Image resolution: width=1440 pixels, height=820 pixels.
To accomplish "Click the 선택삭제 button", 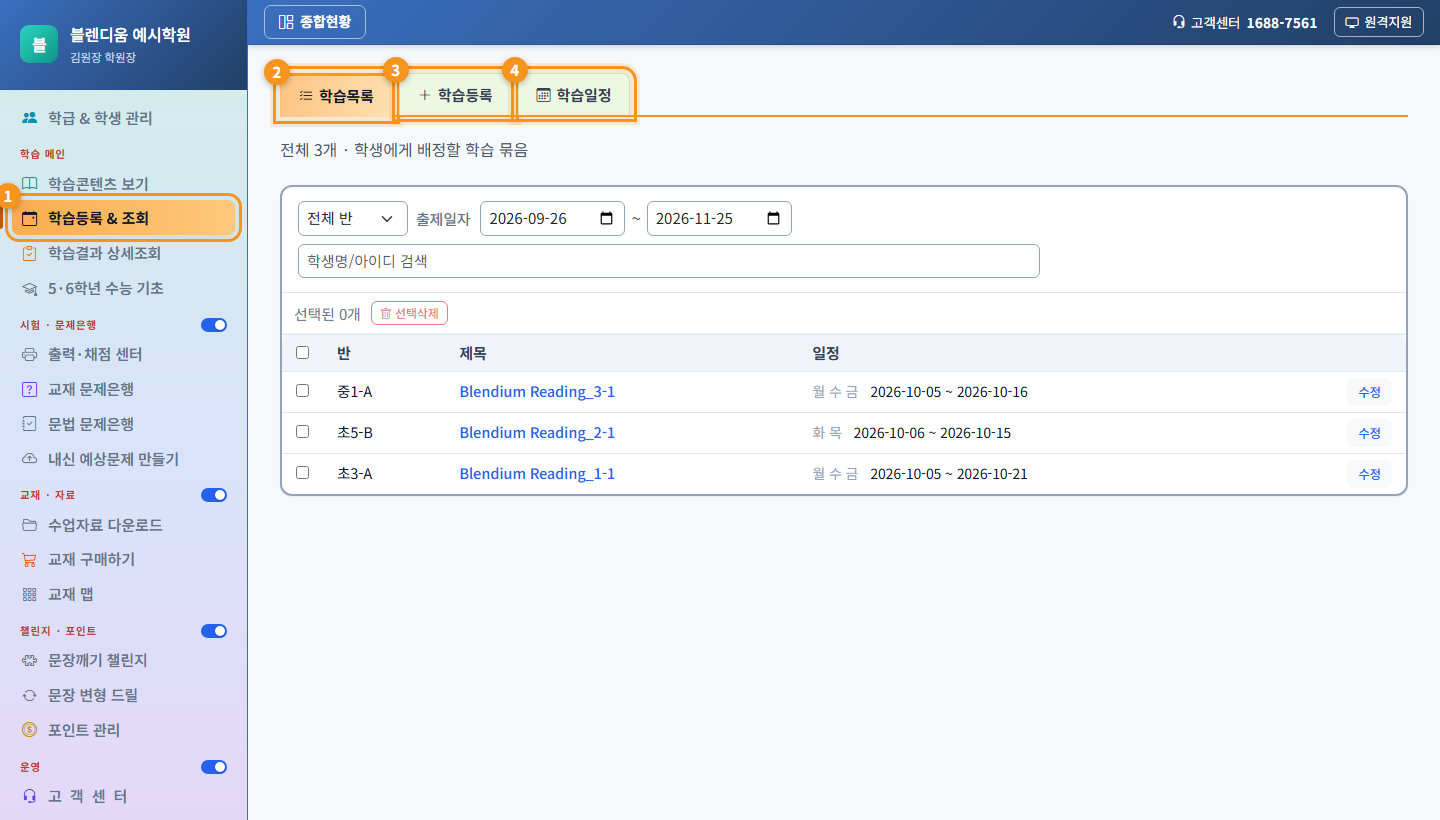I will pos(409,313).
